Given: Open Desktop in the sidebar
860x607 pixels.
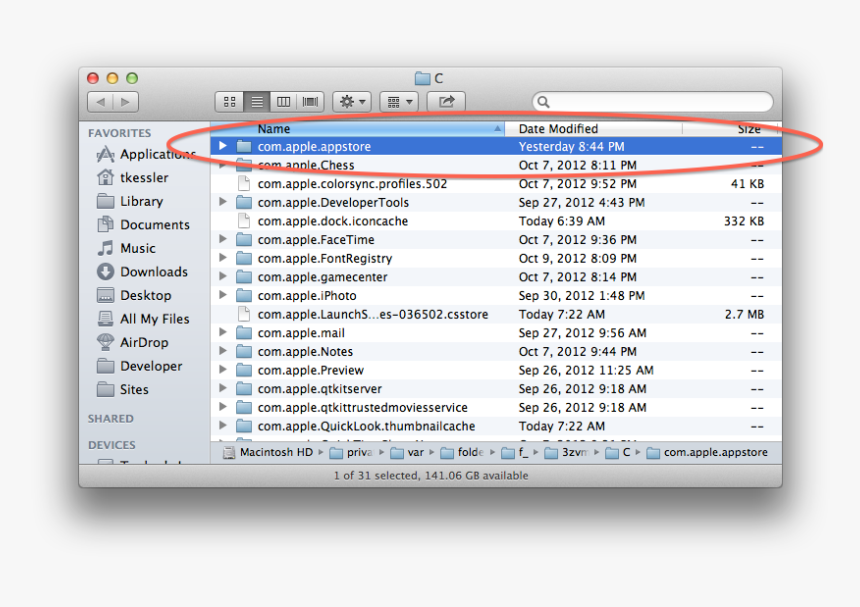Looking at the screenshot, I should coord(134,296).
